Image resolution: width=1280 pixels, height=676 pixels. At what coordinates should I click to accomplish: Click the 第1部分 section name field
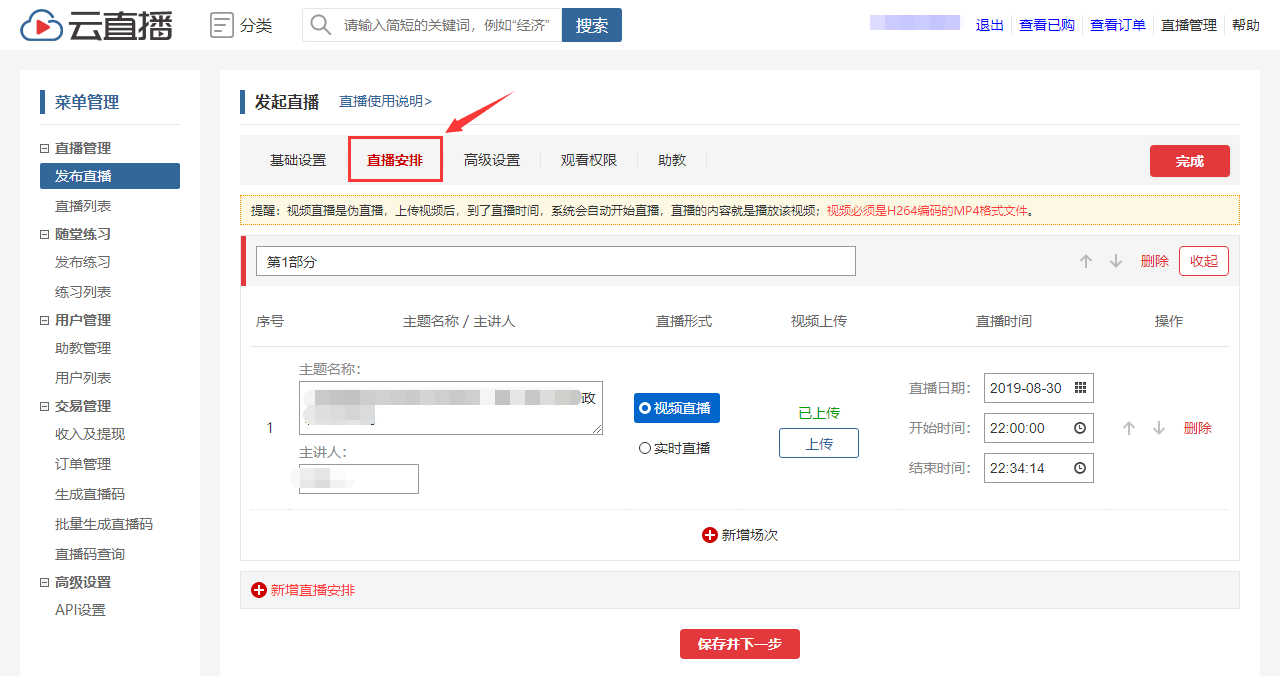pyautogui.click(x=555, y=261)
